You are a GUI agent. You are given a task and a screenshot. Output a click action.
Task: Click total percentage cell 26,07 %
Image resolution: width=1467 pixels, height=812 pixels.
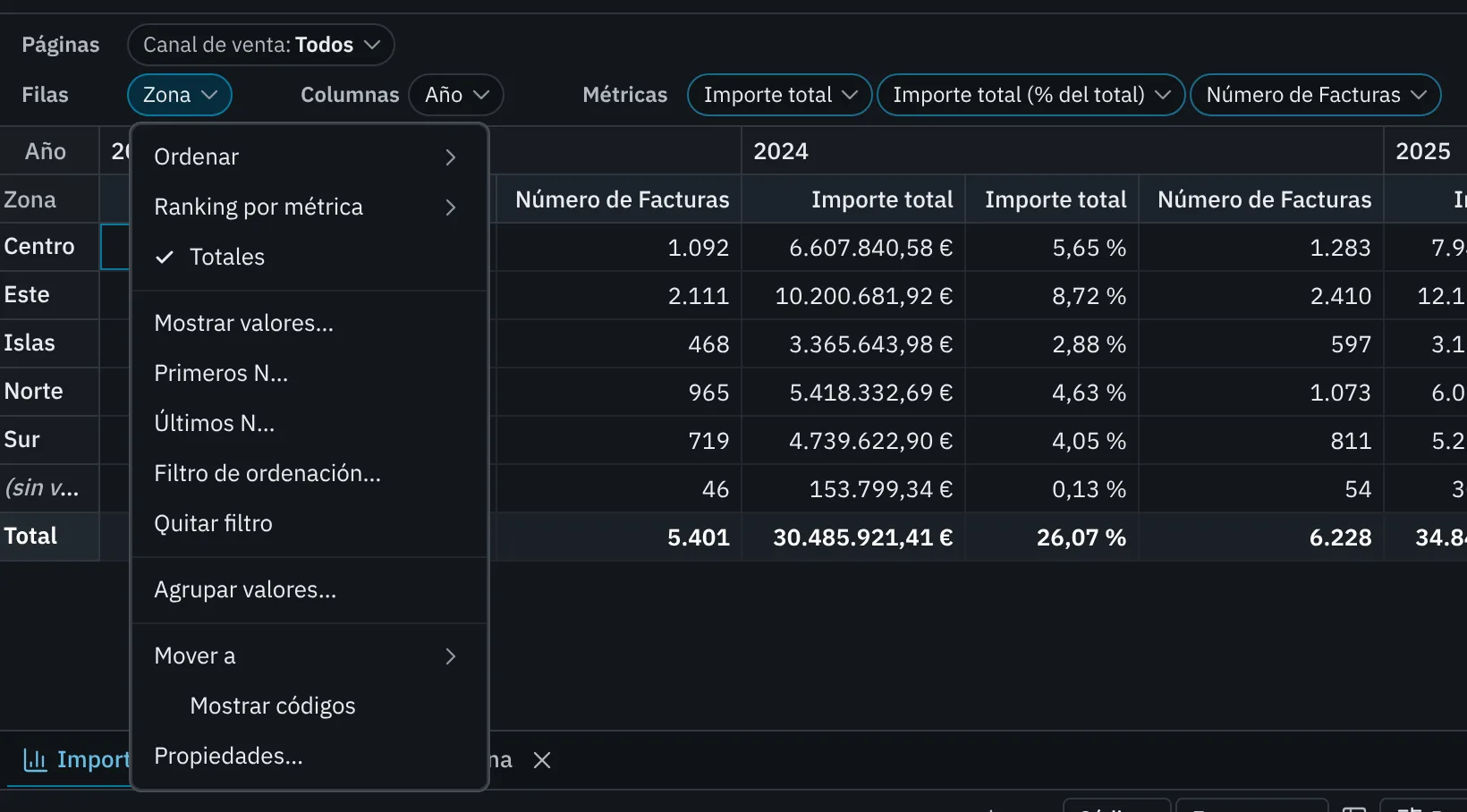(x=1052, y=537)
